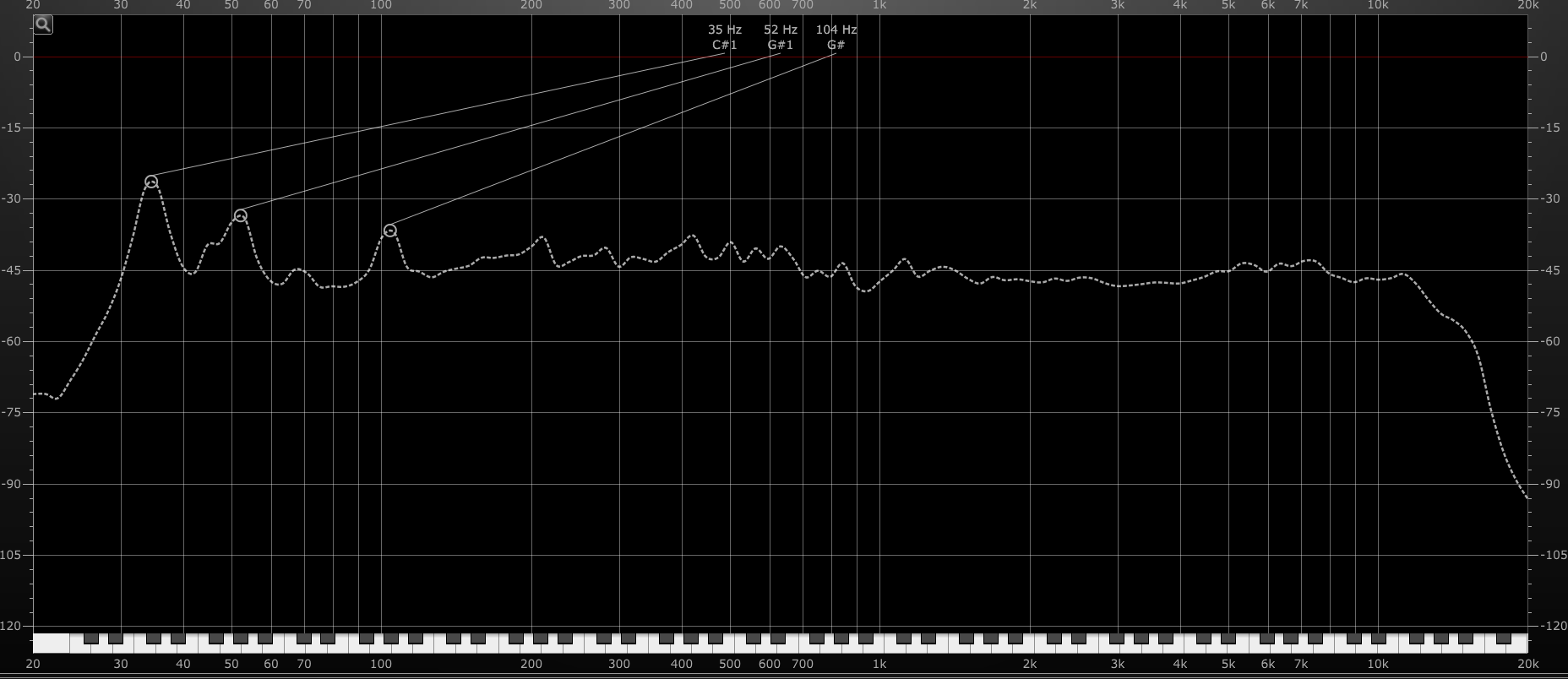Select the 52 Hz peak marker circle
Screen dimensions: 1568x679
point(240,215)
